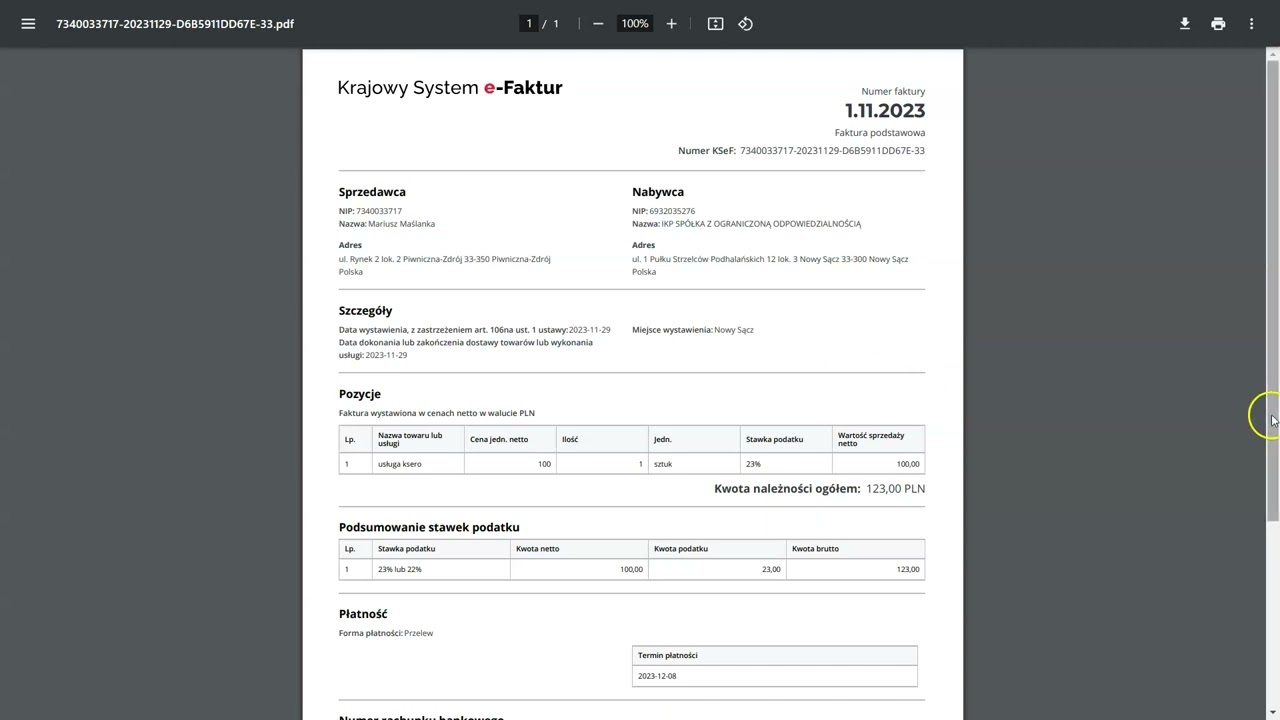Click the KSeF number value
The image size is (1280, 720).
832,151
